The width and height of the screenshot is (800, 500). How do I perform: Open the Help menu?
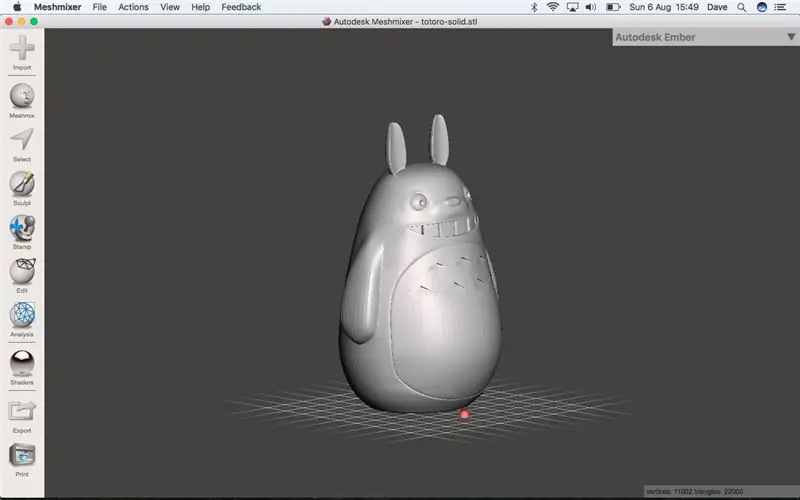click(x=201, y=7)
